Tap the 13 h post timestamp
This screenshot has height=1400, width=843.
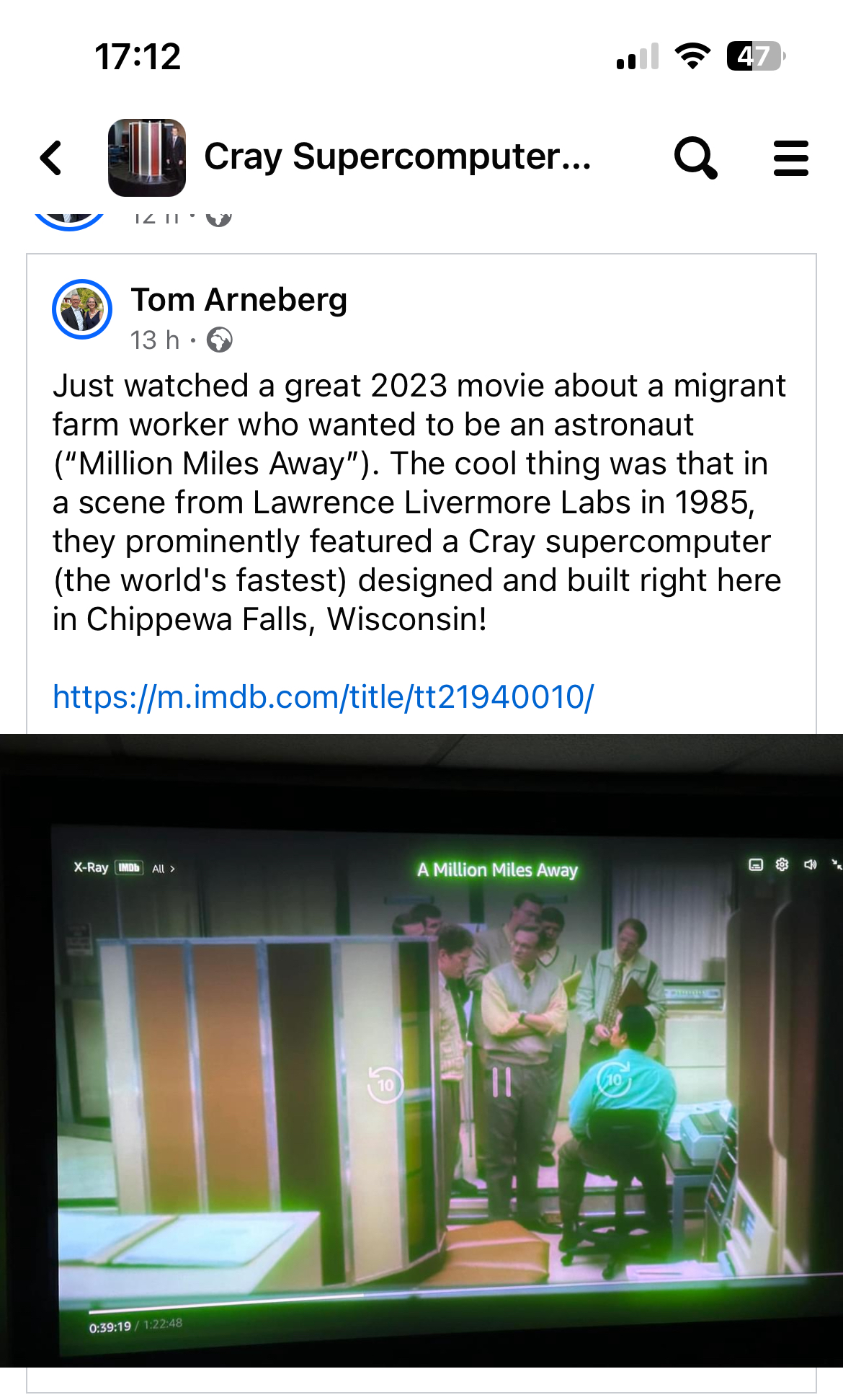point(155,340)
